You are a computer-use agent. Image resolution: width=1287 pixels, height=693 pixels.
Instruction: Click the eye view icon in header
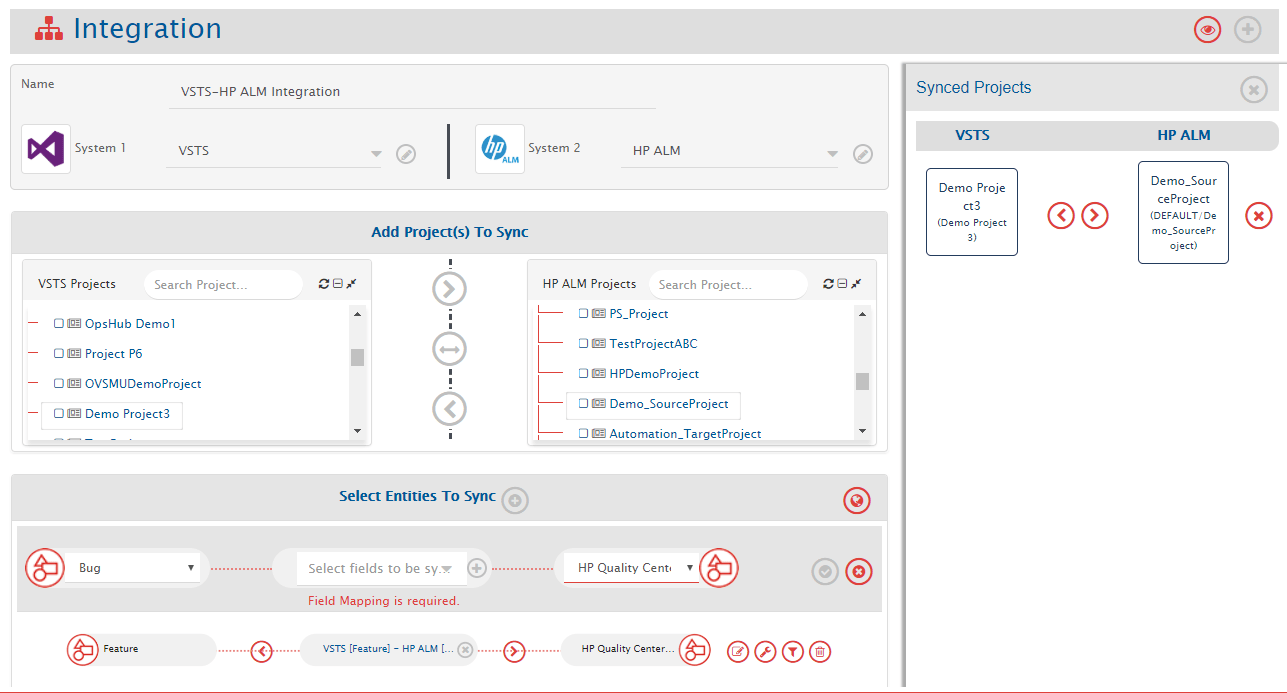[x=1207, y=30]
